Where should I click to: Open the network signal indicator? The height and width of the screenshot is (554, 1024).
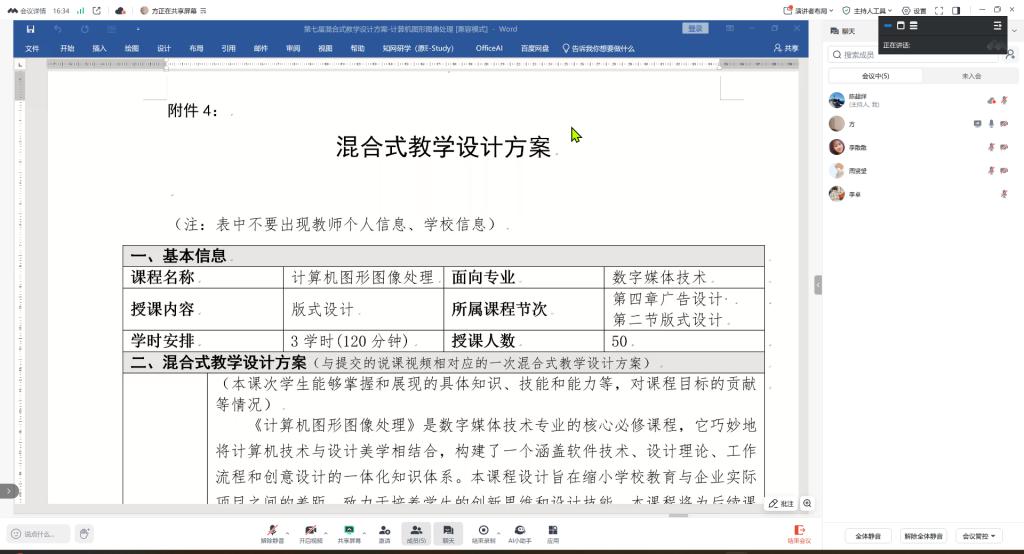pyautogui.click(x=80, y=10)
